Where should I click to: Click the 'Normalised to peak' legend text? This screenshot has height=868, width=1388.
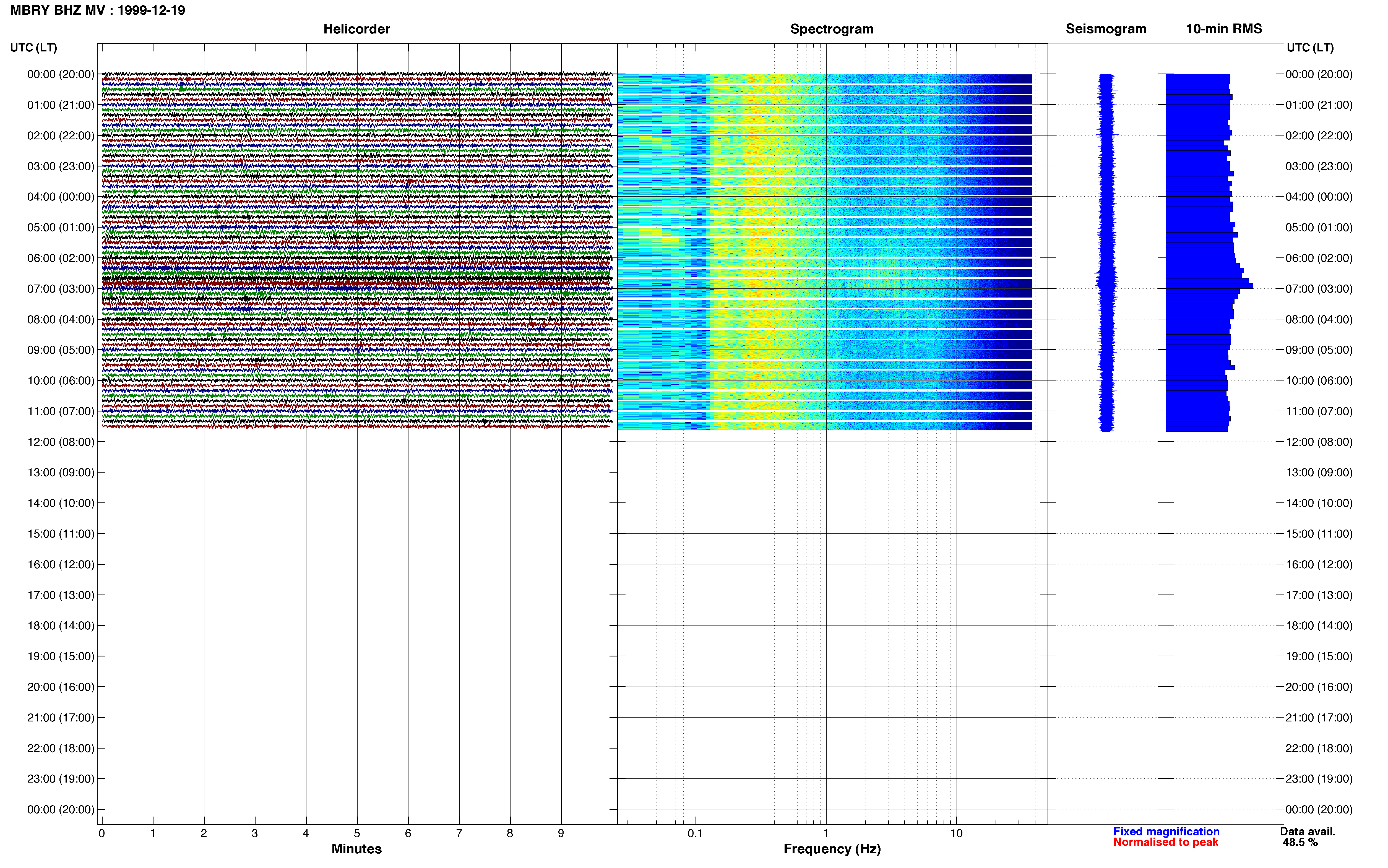[1165, 843]
